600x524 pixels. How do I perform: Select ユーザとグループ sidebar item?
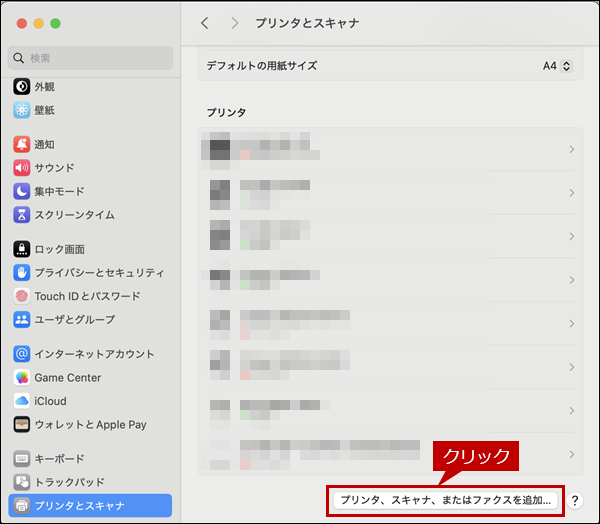(74, 320)
